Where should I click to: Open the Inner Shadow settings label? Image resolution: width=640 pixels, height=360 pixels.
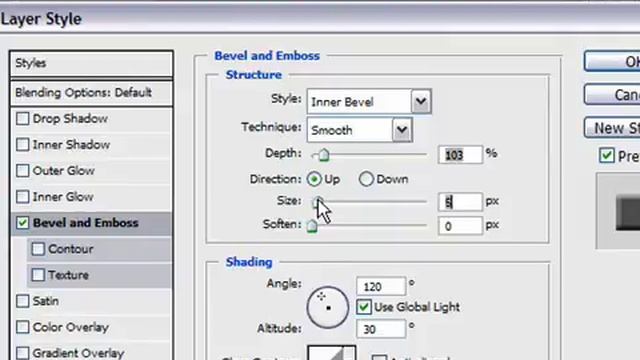[71, 144]
